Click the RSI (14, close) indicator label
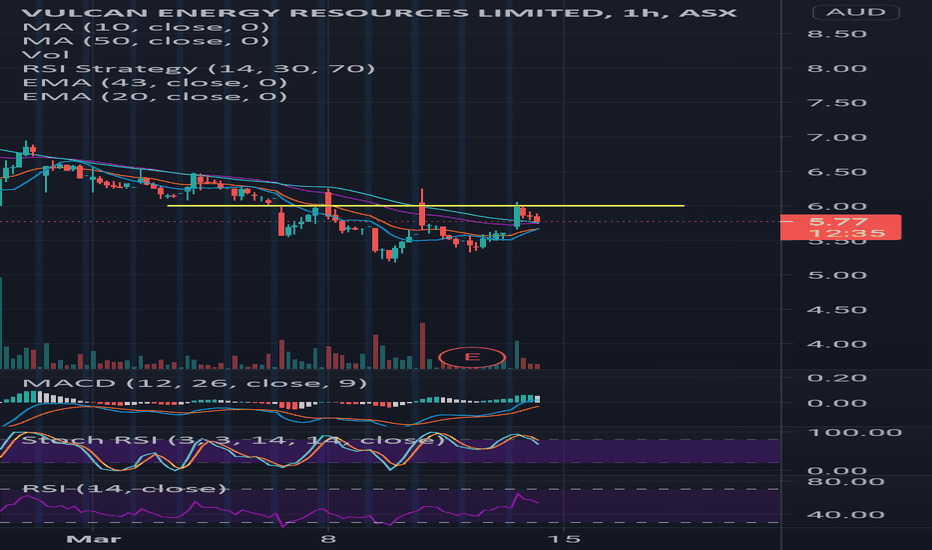932x550 pixels. point(125,489)
